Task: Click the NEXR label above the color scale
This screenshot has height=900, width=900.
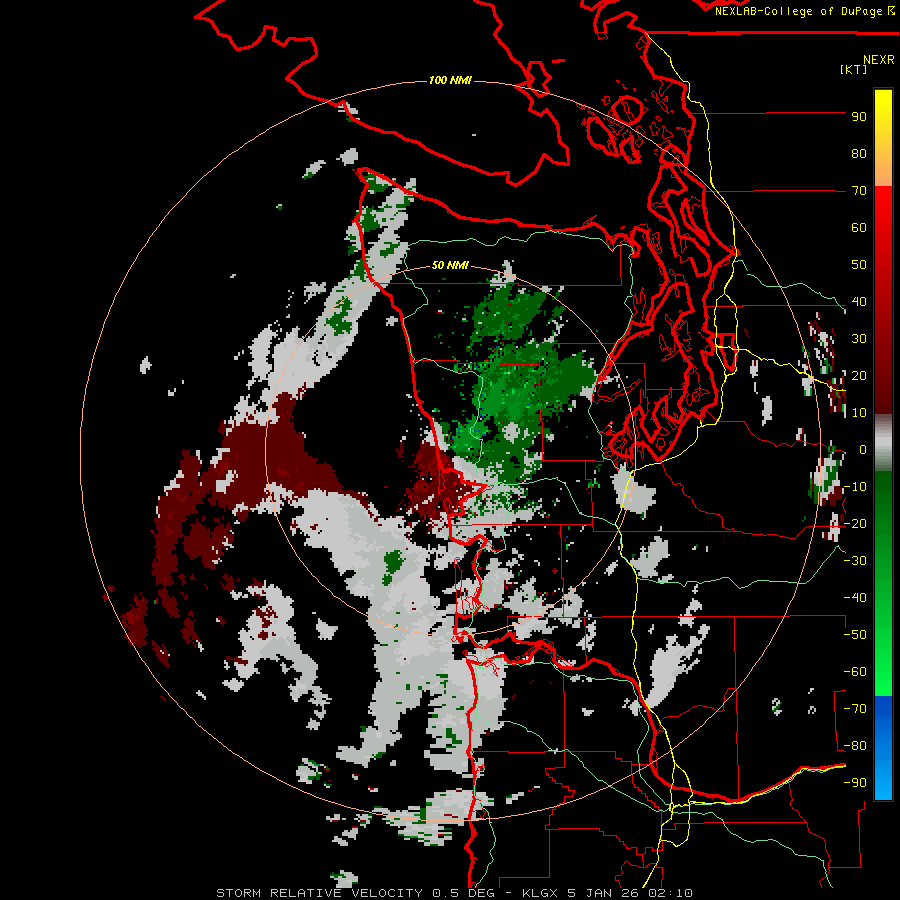Action: (x=879, y=60)
